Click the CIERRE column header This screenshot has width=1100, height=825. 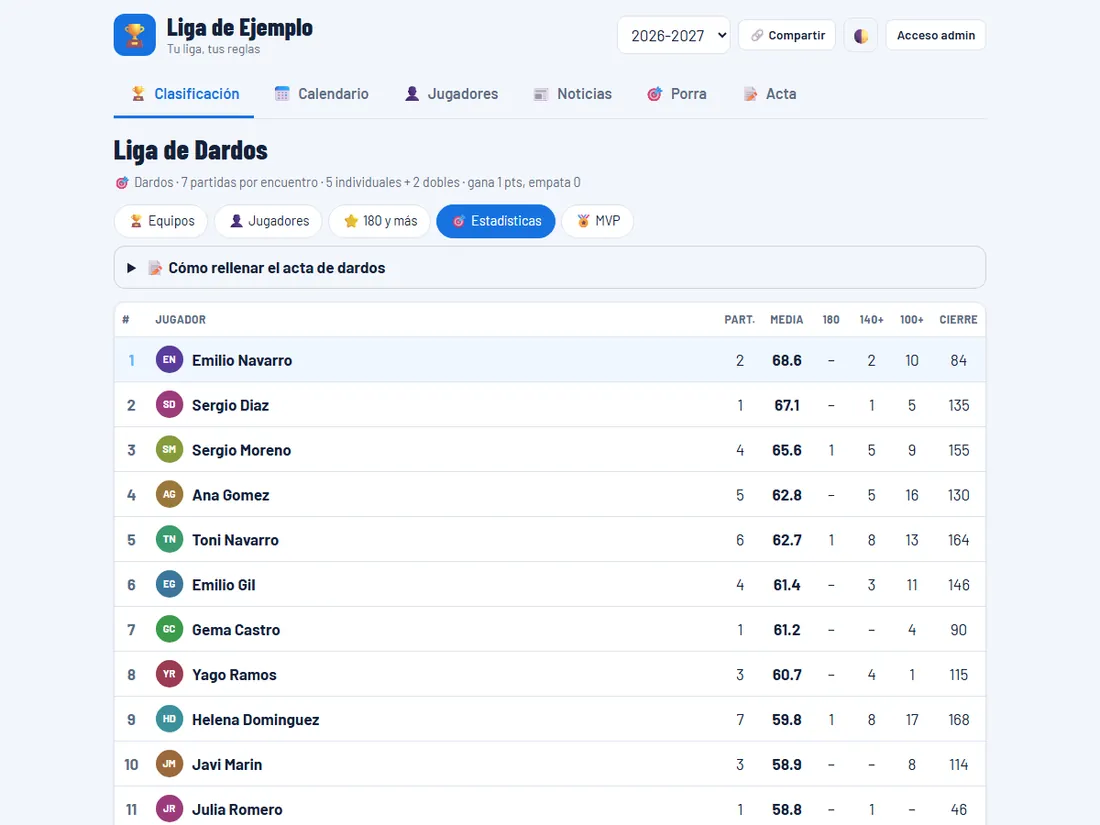click(958, 319)
